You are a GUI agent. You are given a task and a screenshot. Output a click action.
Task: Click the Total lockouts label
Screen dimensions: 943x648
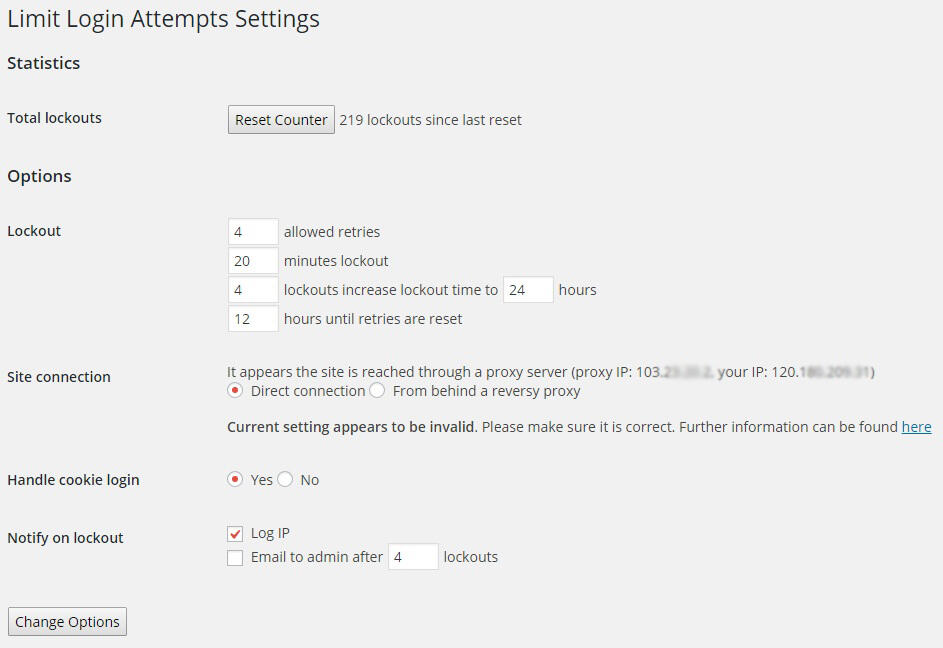tap(54, 118)
